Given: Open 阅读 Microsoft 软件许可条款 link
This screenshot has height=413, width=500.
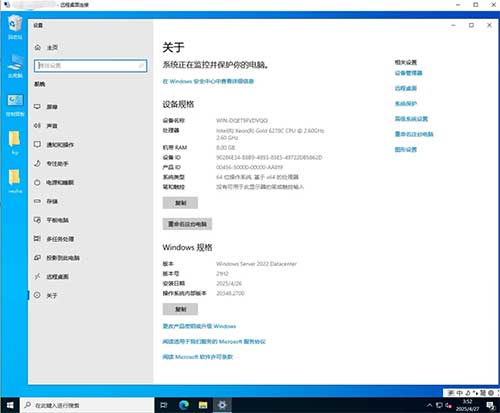Looking at the screenshot, I should coord(198,357).
